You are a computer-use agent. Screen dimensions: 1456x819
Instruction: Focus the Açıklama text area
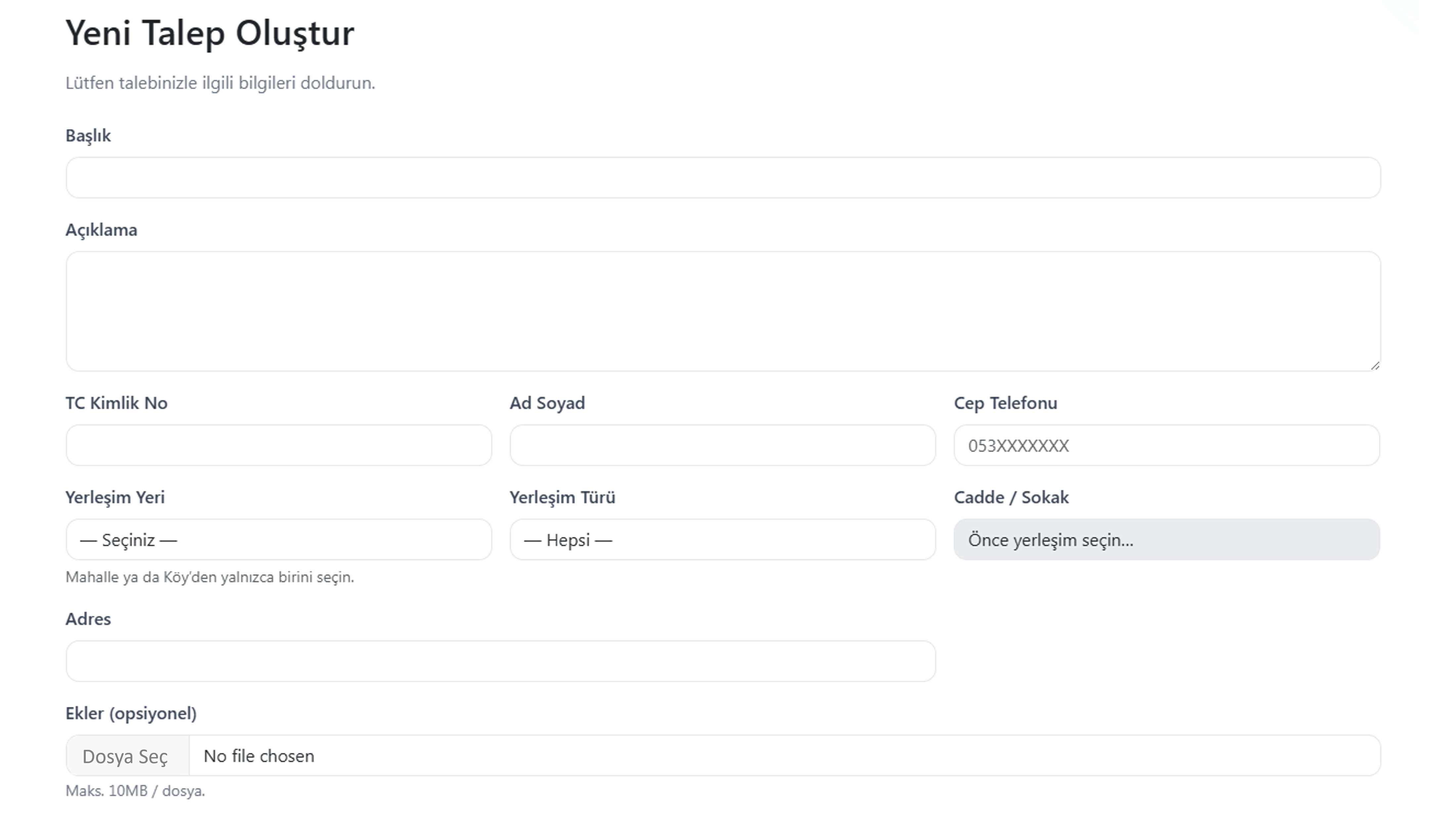point(722,311)
